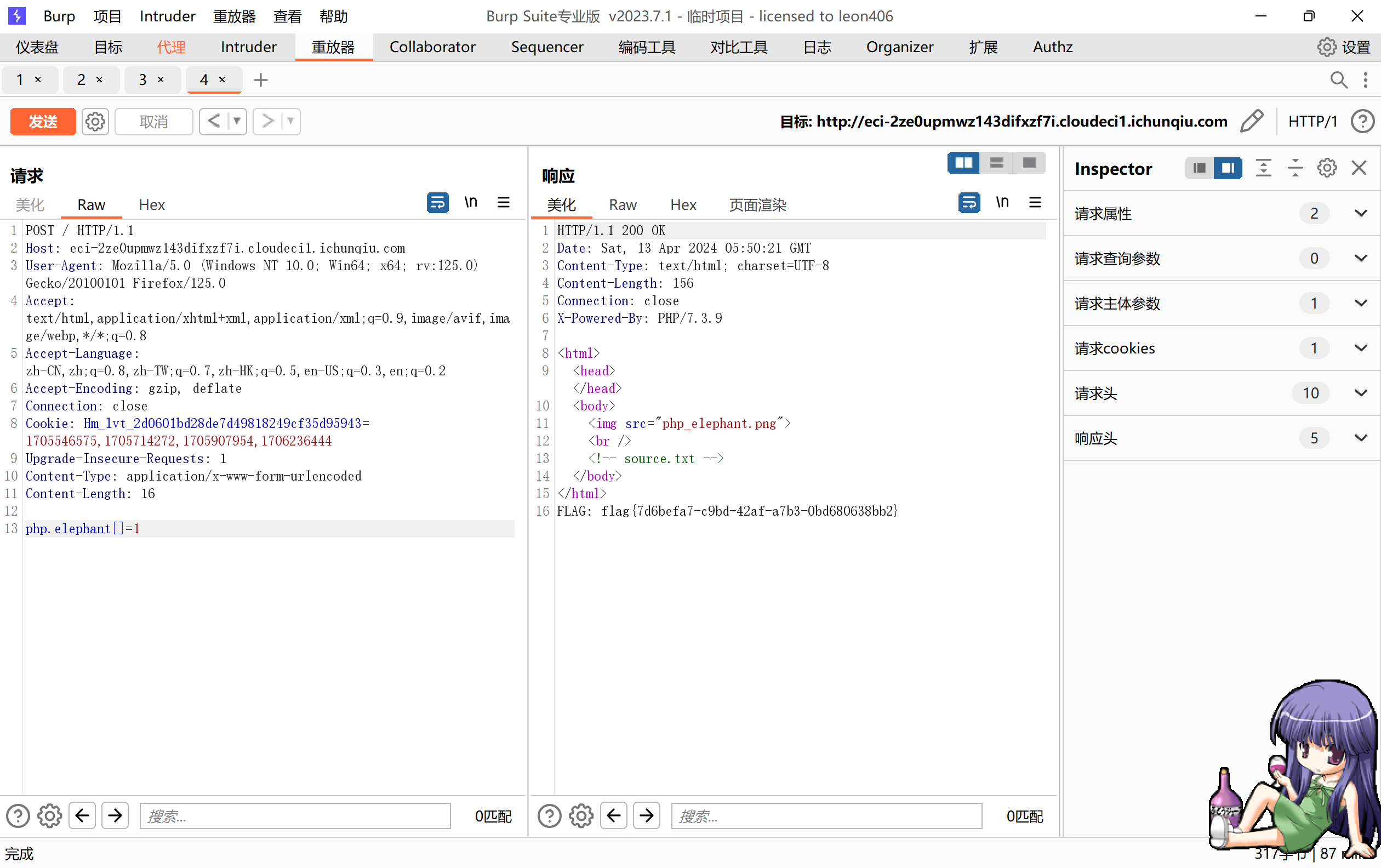
Task: Toggle word wrap in response viewer
Action: [969, 202]
